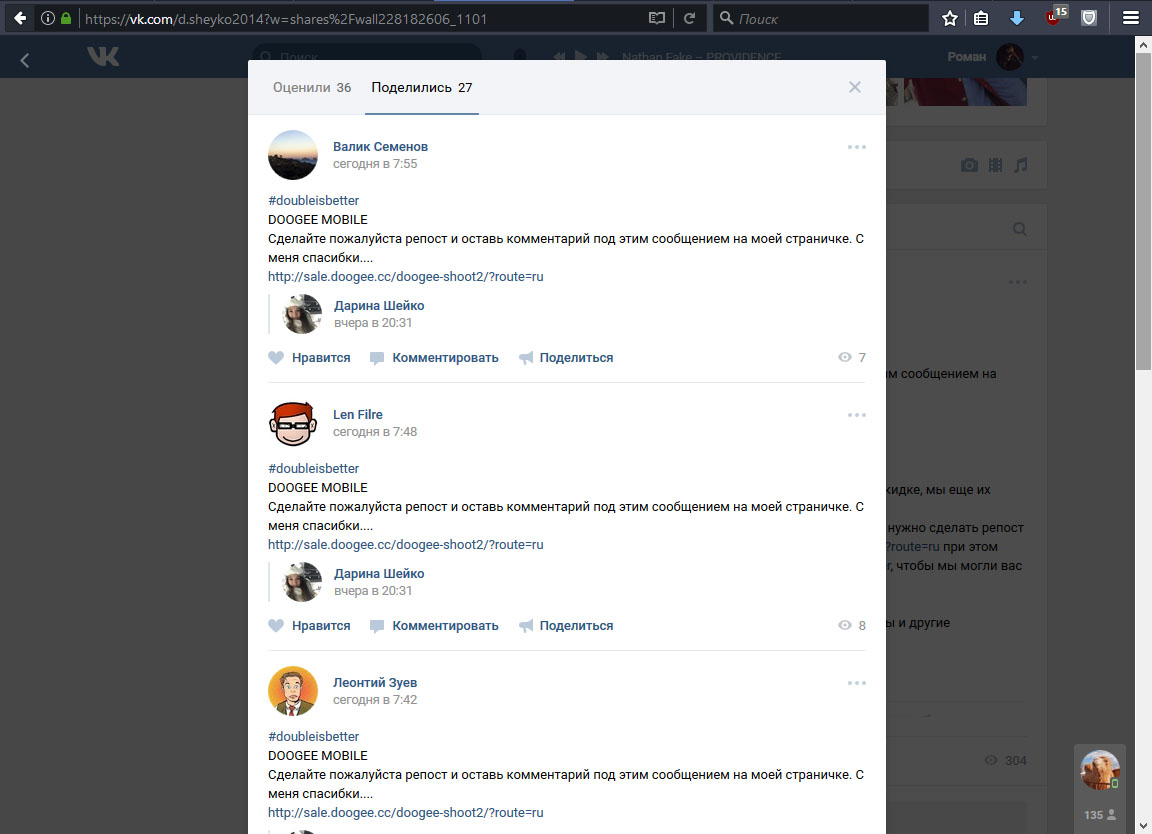The width and height of the screenshot is (1152, 834).
Task: Open the Len Filre cartoon avatar
Action: pos(292,423)
